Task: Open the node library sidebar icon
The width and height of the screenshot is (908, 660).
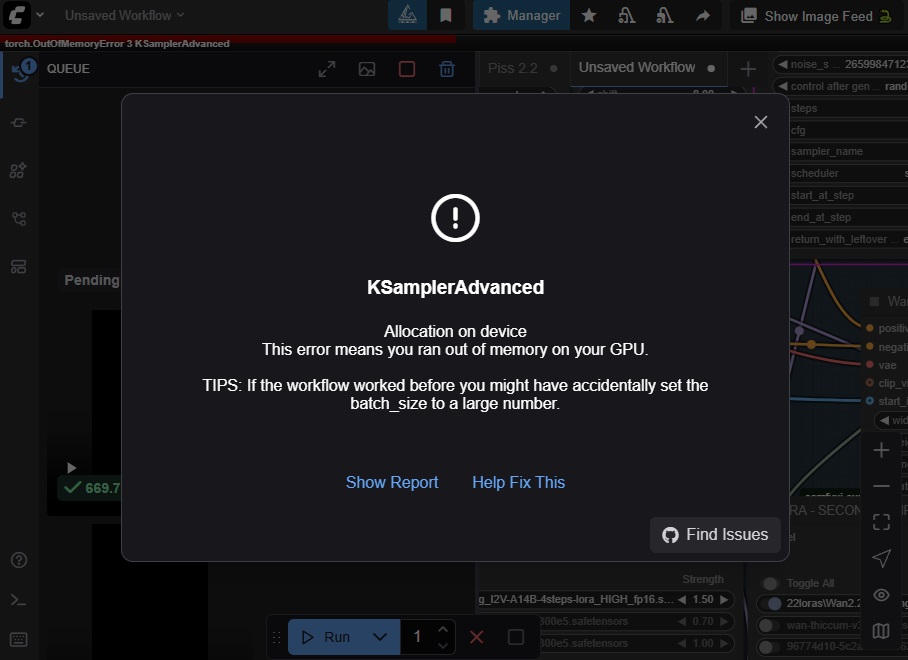Action: point(19,123)
